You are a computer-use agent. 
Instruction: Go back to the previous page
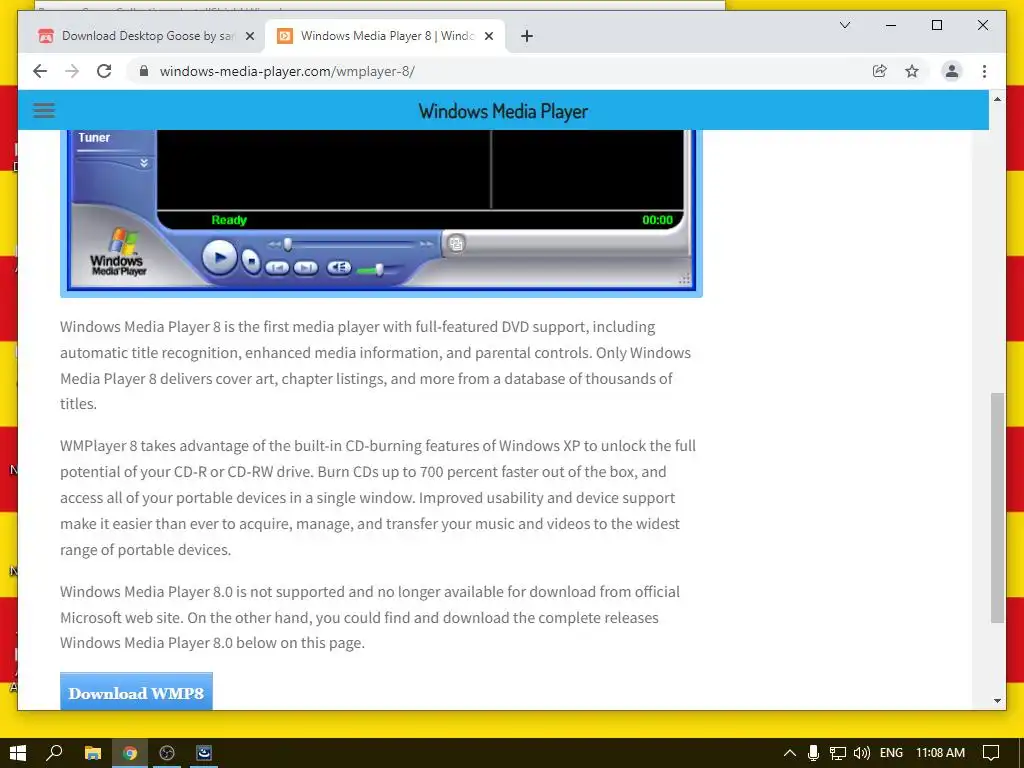[x=40, y=71]
